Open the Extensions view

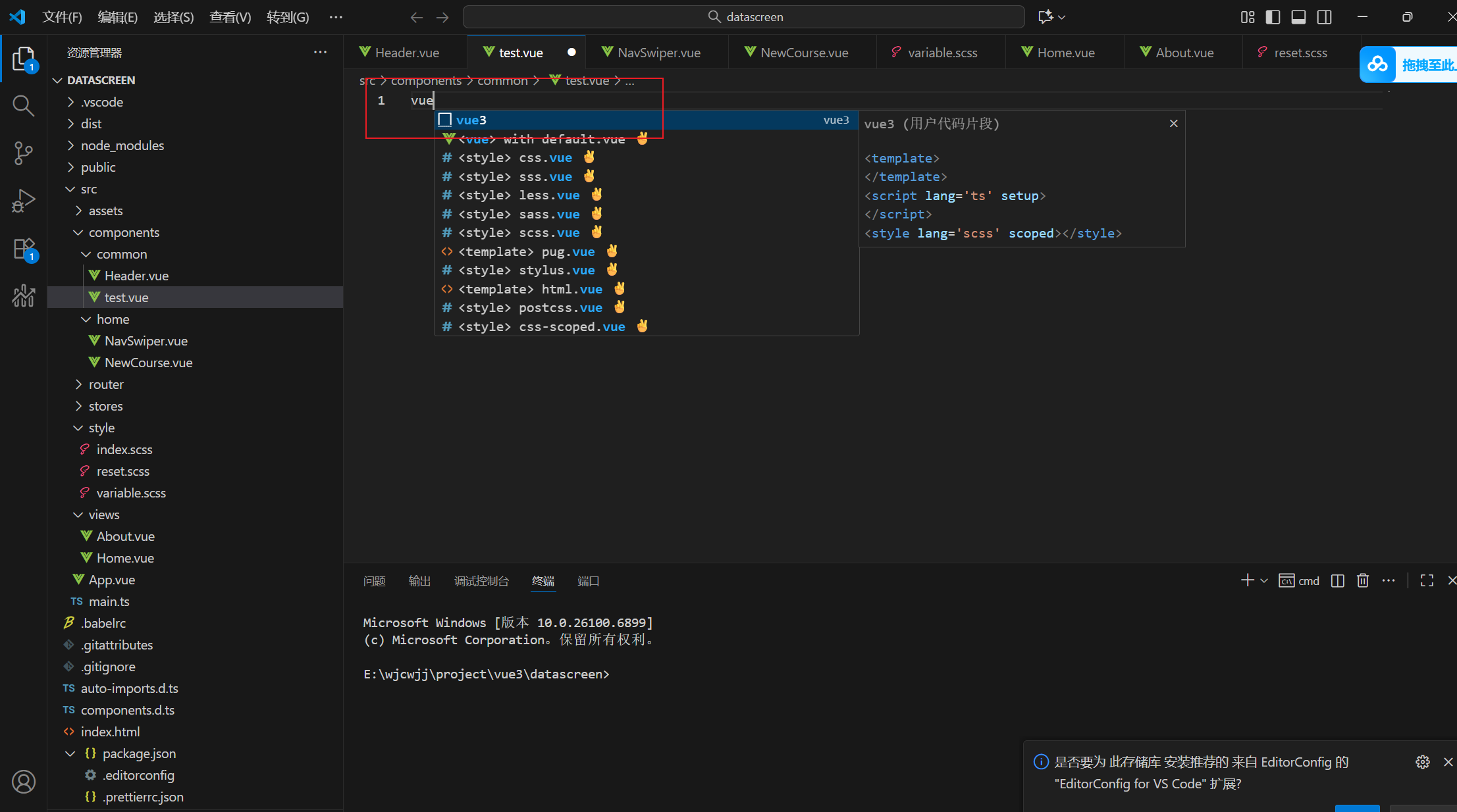[24, 249]
